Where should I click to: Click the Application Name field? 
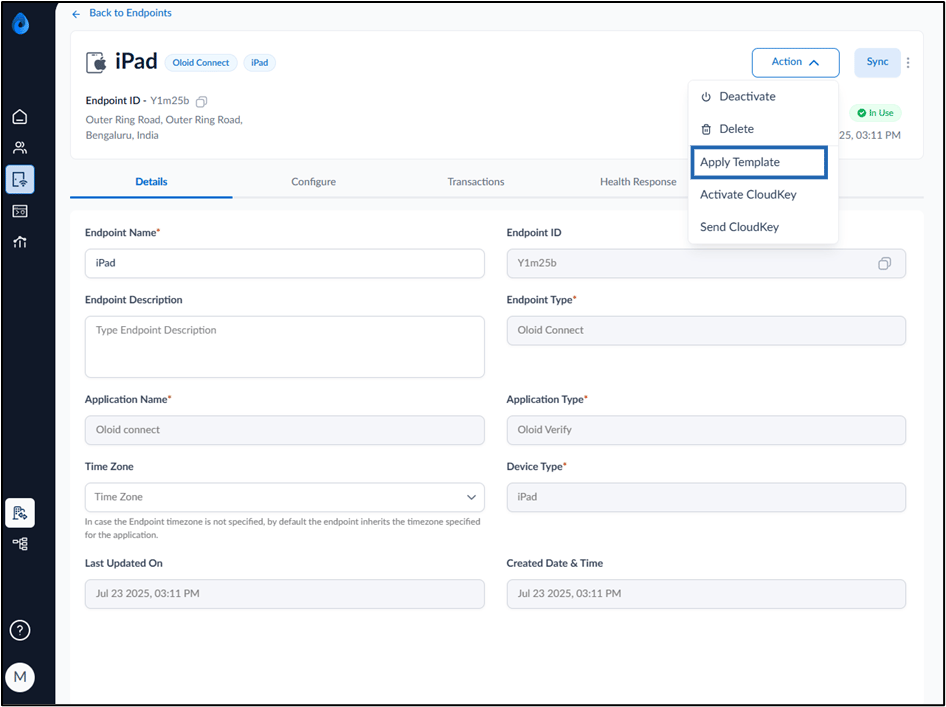[x=285, y=430]
